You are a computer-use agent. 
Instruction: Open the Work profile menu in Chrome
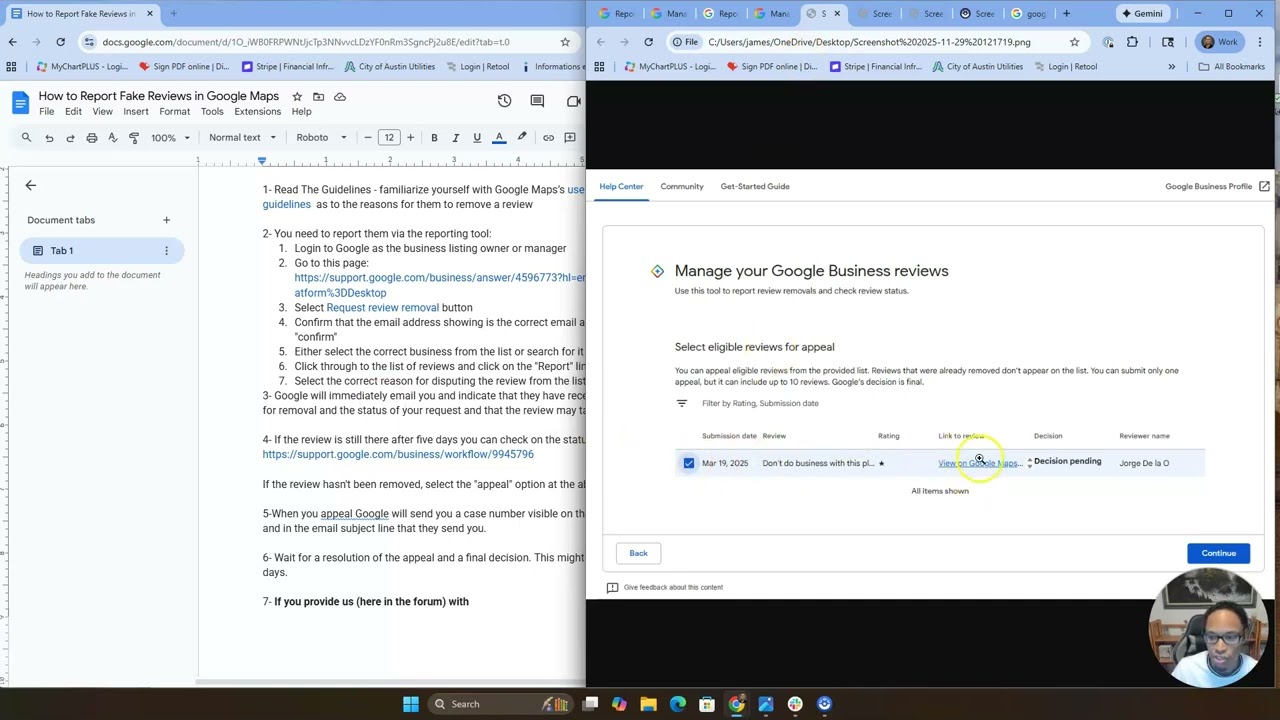pyautogui.click(x=1219, y=42)
